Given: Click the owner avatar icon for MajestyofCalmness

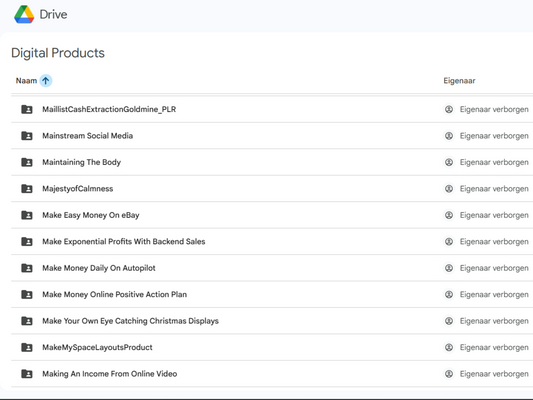Looking at the screenshot, I should point(449,189).
